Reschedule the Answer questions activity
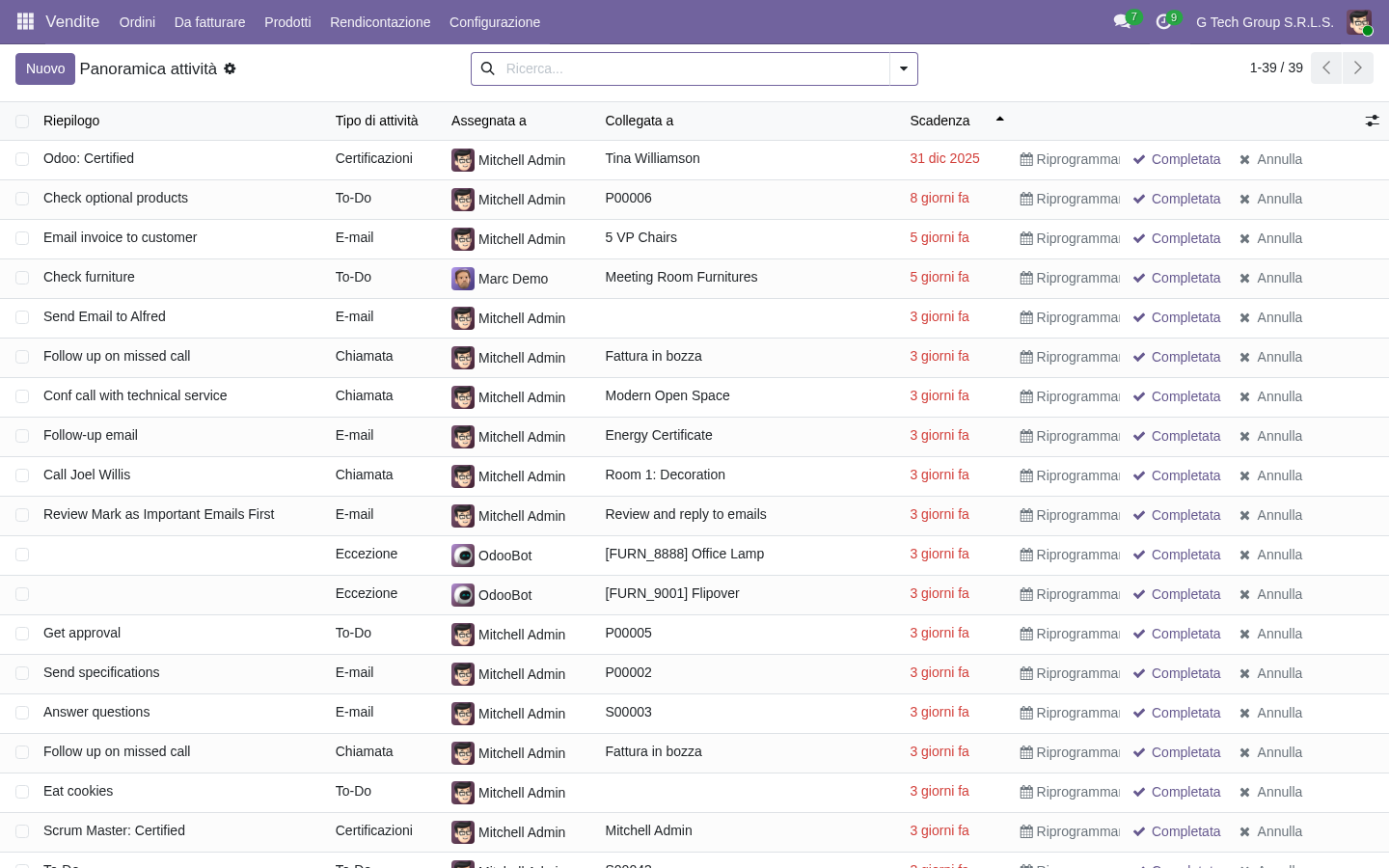This screenshot has width=1389, height=868. [1070, 713]
